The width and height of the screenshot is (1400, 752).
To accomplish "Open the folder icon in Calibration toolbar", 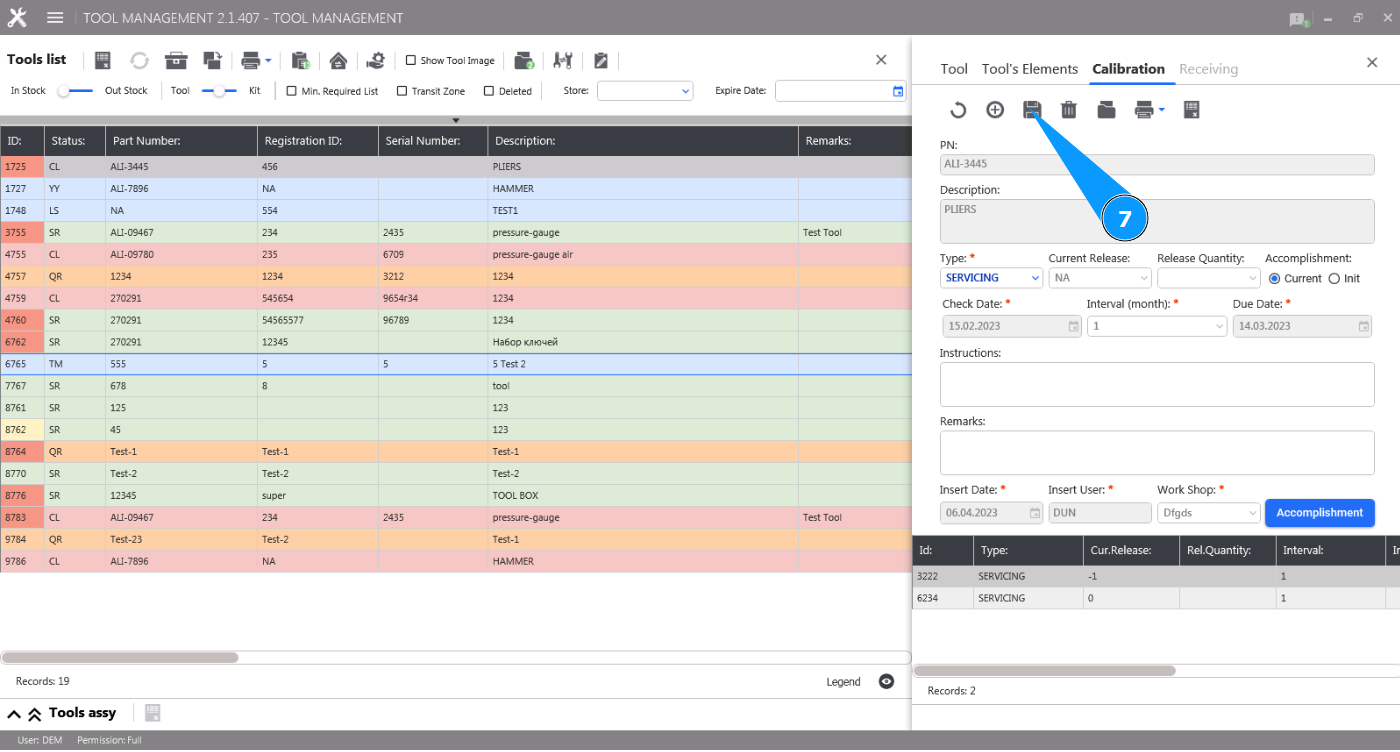I will tap(1106, 110).
